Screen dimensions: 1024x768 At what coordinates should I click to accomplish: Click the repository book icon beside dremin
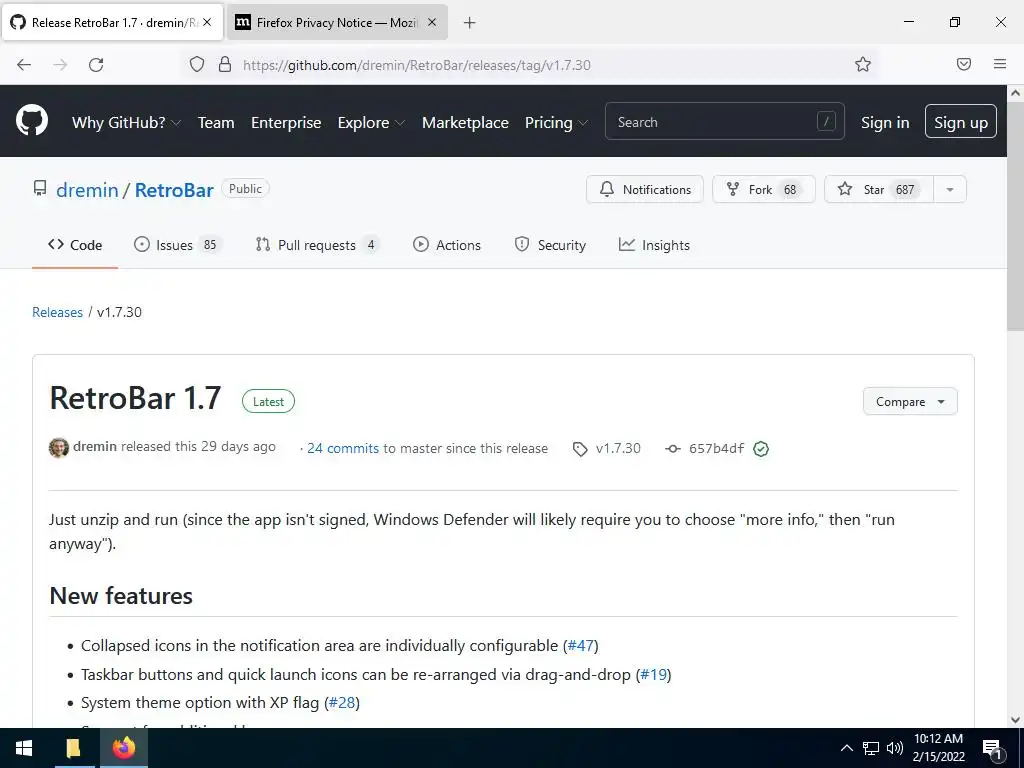coord(40,189)
